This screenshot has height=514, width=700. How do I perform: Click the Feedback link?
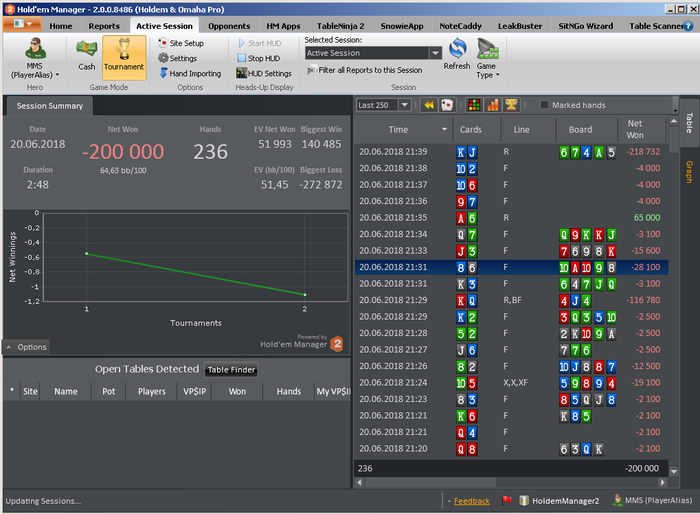[x=471, y=501]
